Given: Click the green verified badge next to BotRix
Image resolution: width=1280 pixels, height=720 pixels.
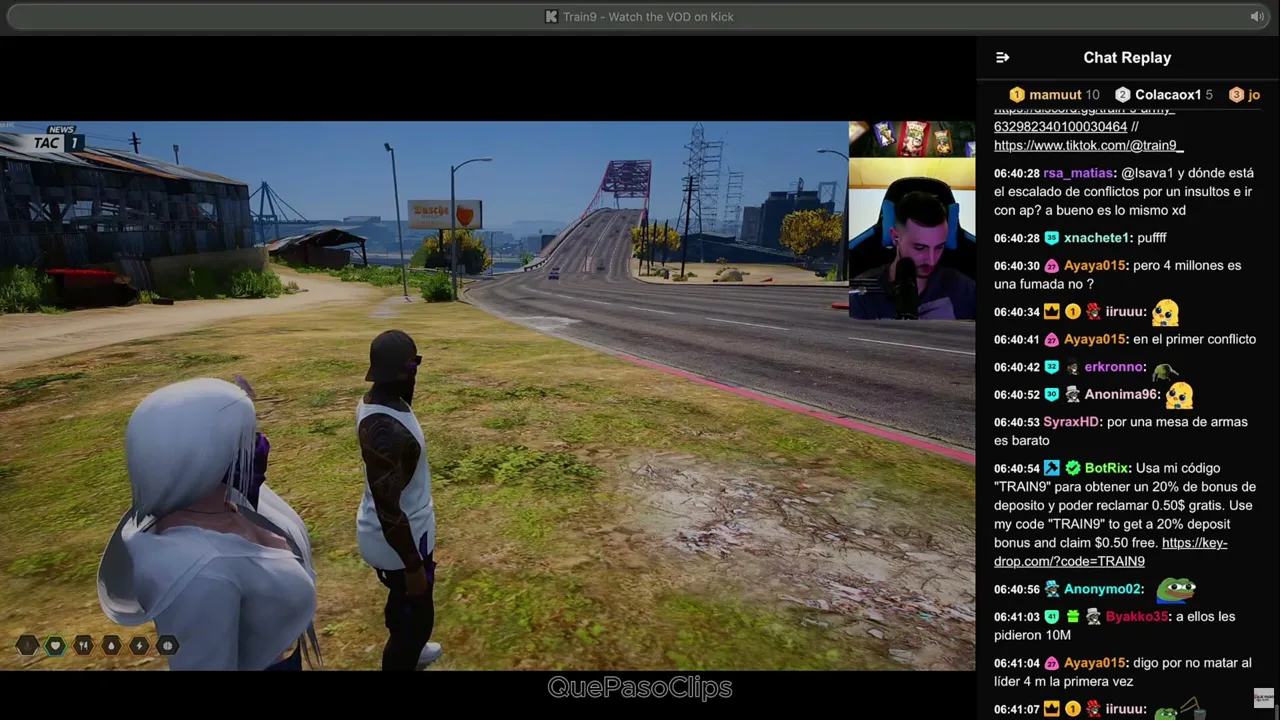Looking at the screenshot, I should pyautogui.click(x=1072, y=468).
